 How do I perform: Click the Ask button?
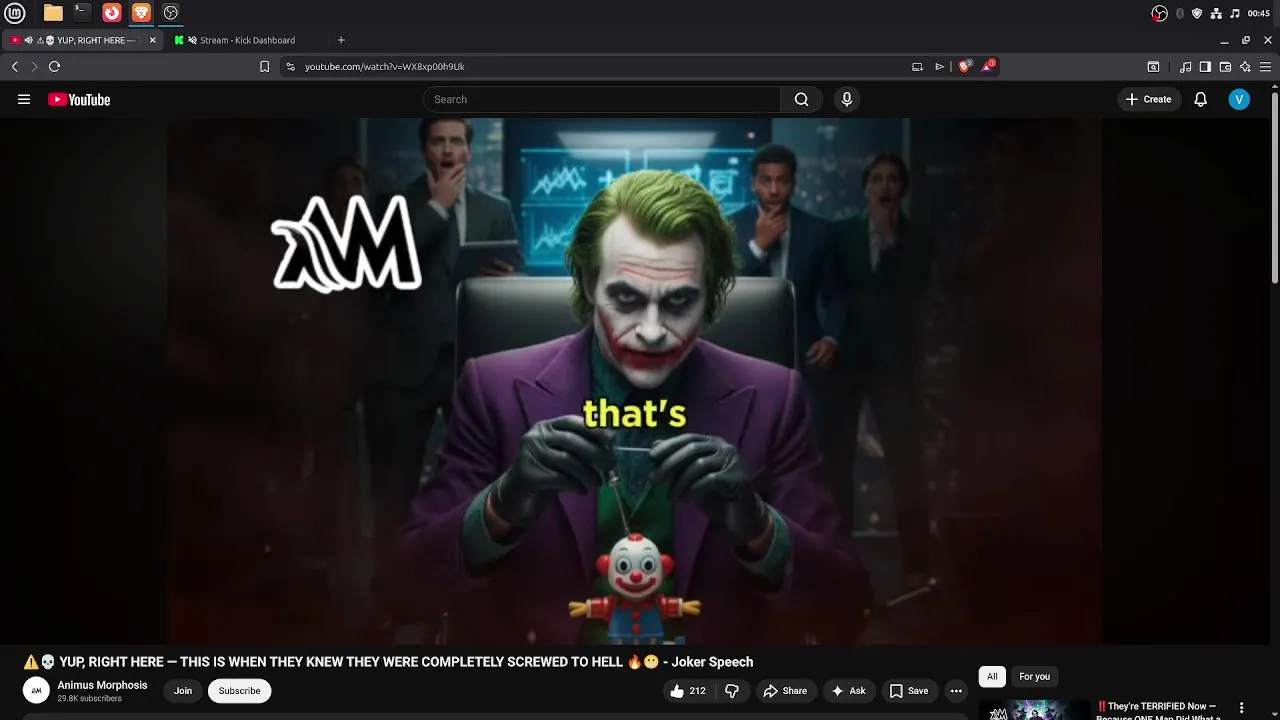tap(848, 690)
